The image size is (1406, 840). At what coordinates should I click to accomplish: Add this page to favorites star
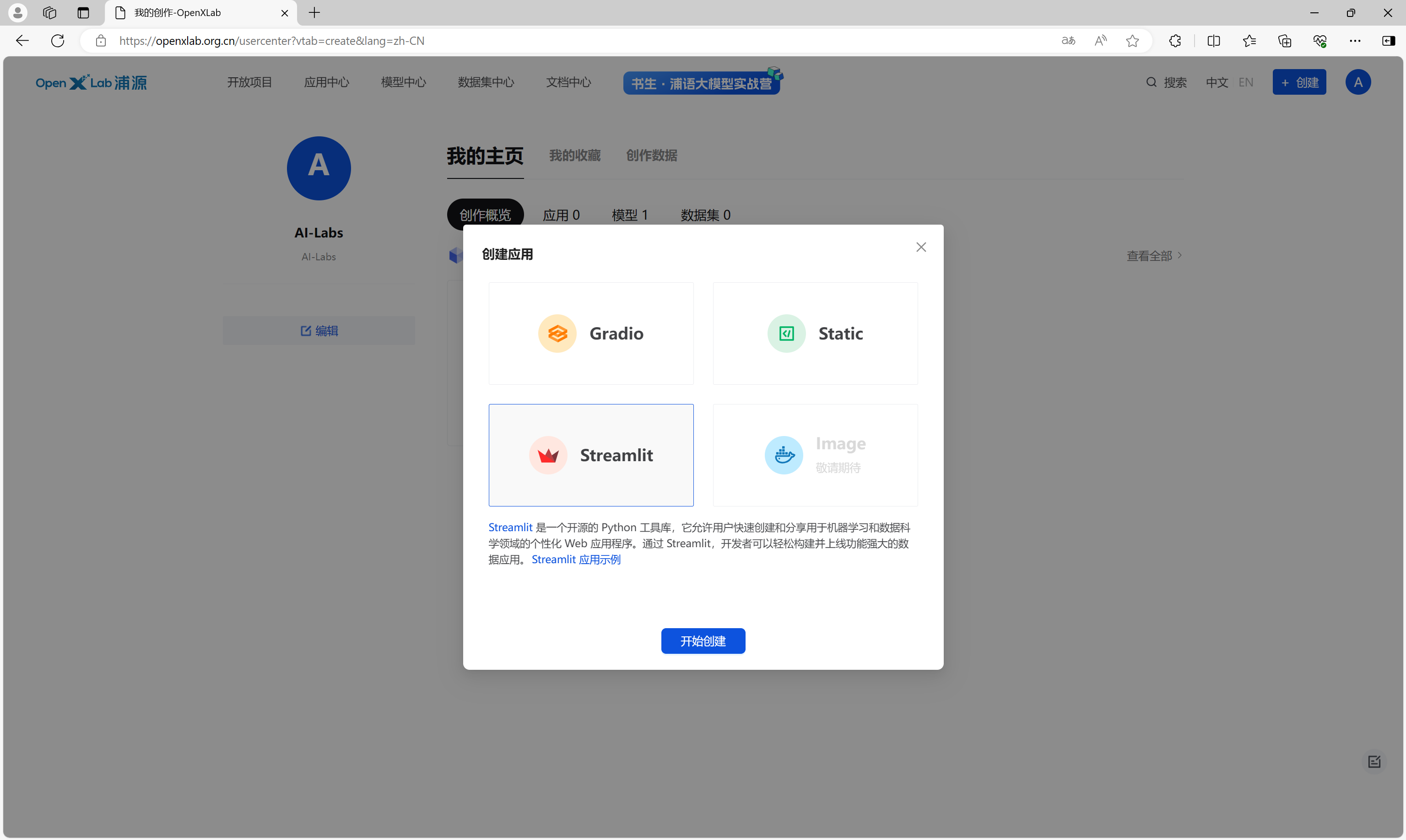click(1132, 41)
